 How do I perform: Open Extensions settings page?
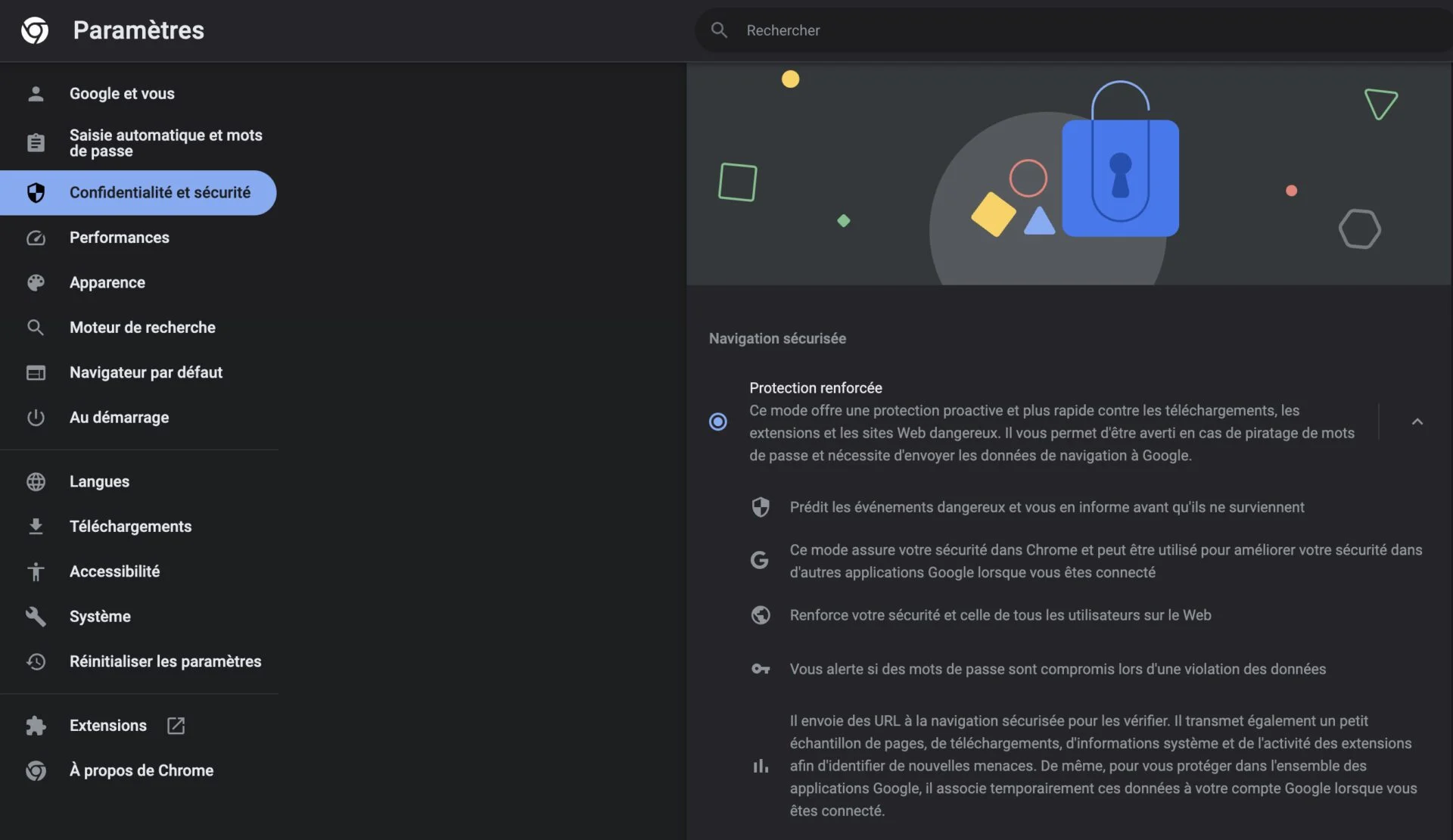pos(108,725)
